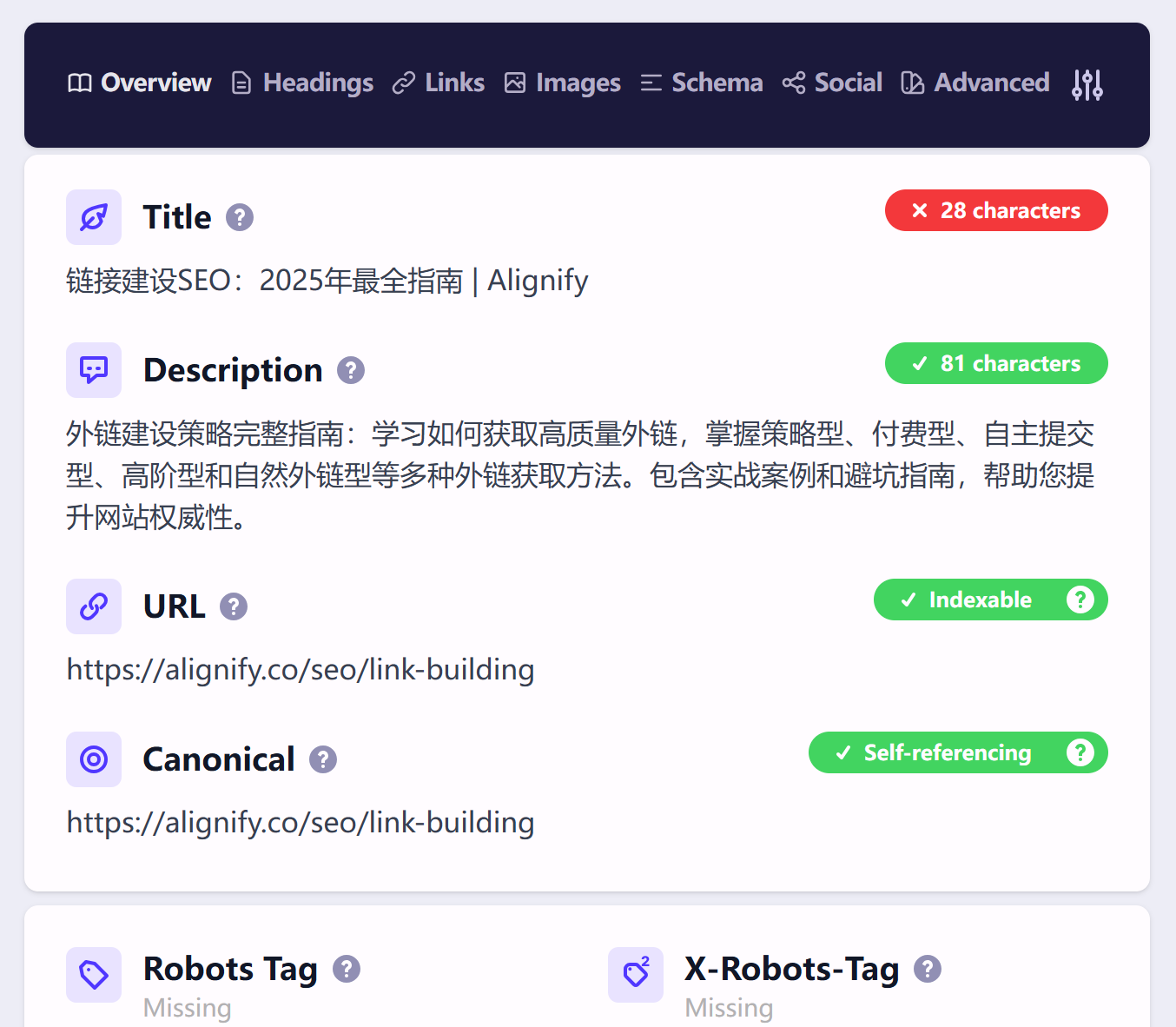Click the Self-referencing badge question mark
The image size is (1176, 1027).
(x=1080, y=752)
